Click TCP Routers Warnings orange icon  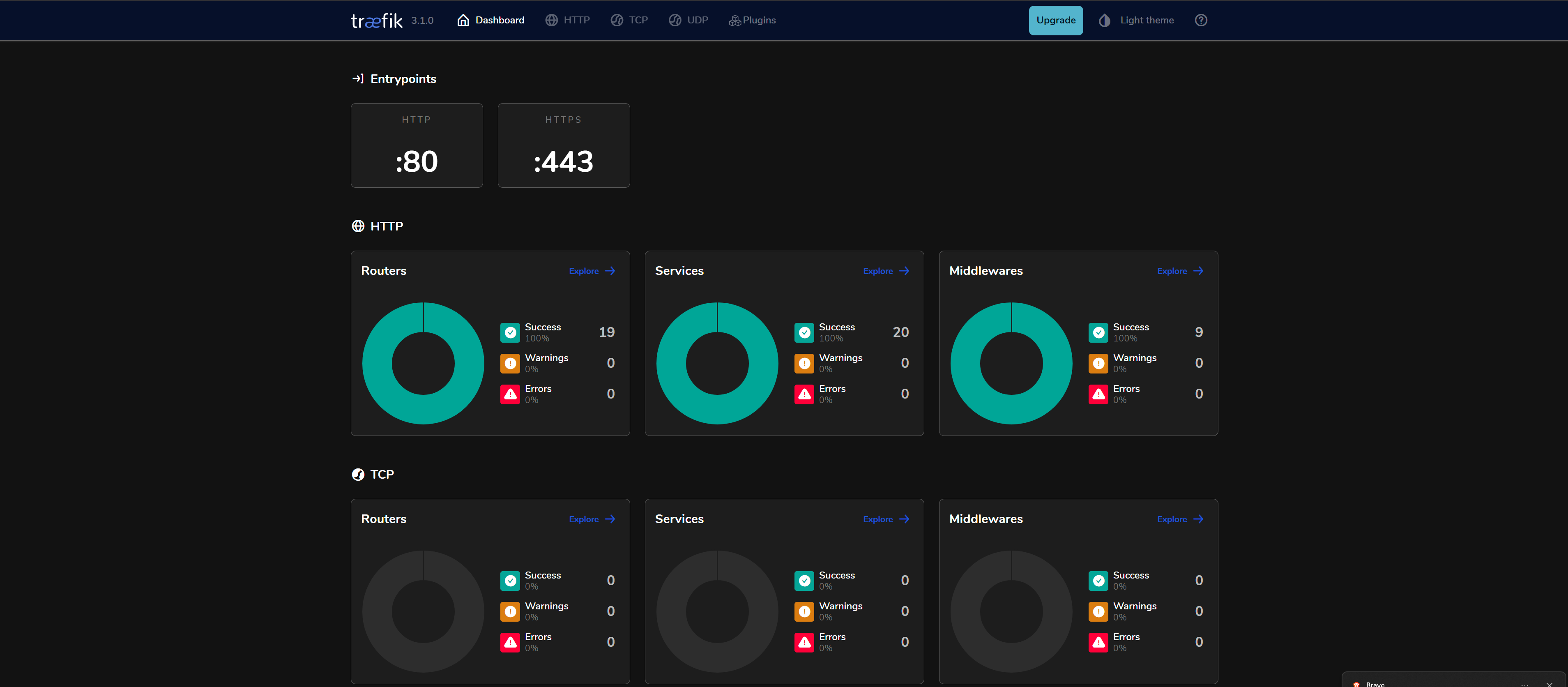pyautogui.click(x=510, y=611)
